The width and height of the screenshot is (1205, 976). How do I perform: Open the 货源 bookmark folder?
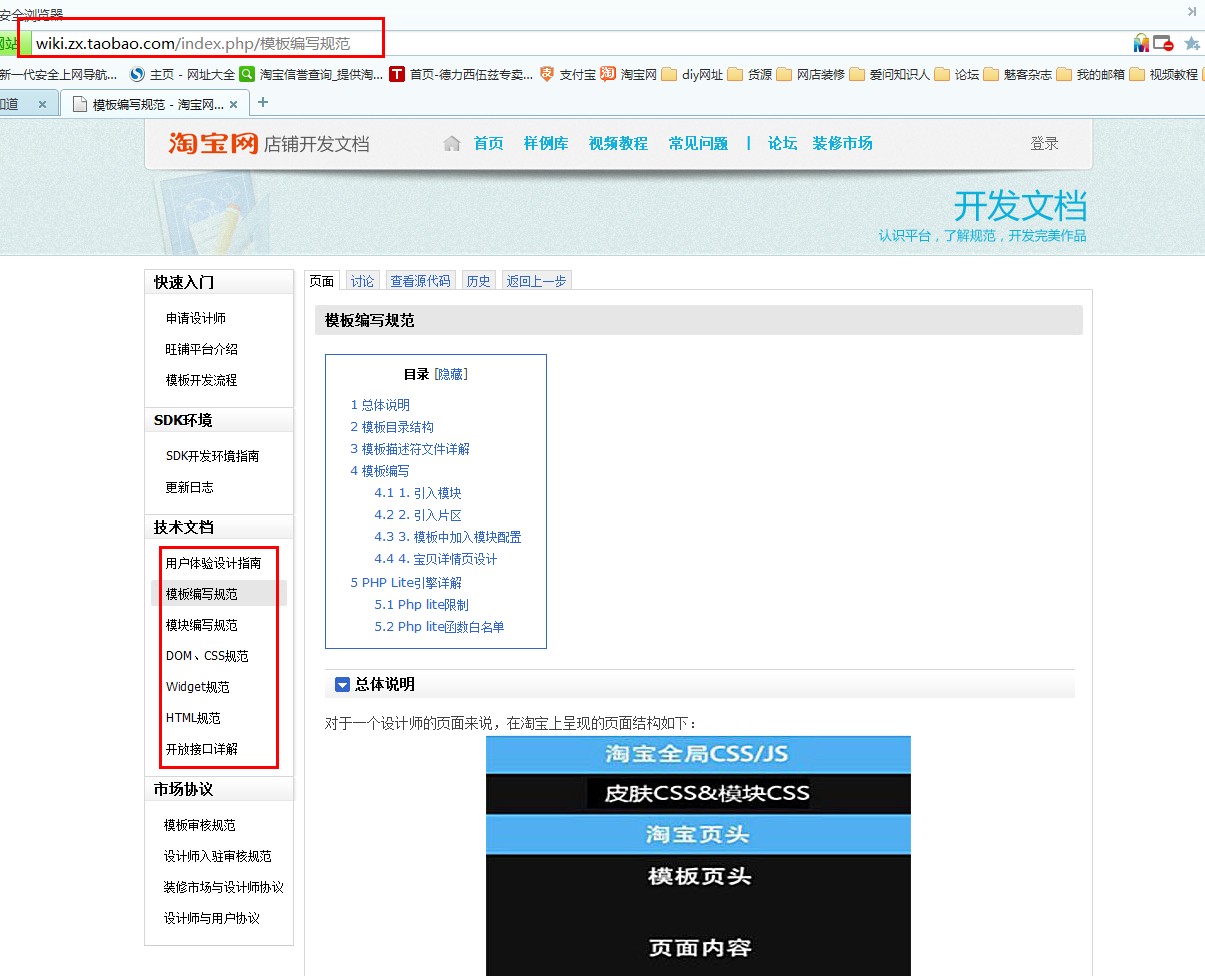[750, 74]
